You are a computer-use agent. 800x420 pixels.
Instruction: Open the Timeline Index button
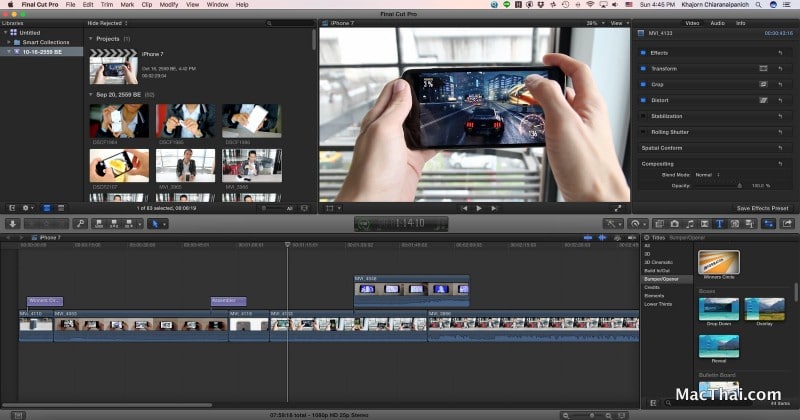pos(18,415)
